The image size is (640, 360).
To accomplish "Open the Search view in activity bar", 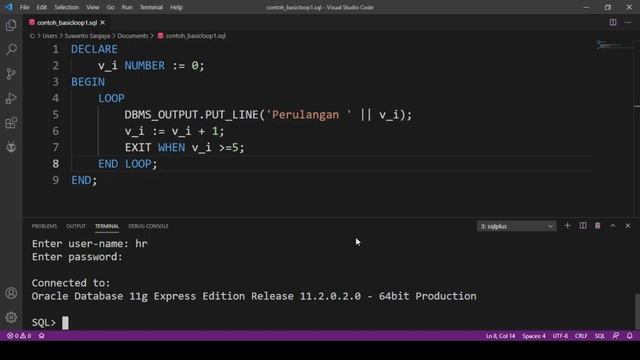I will click(x=11, y=49).
